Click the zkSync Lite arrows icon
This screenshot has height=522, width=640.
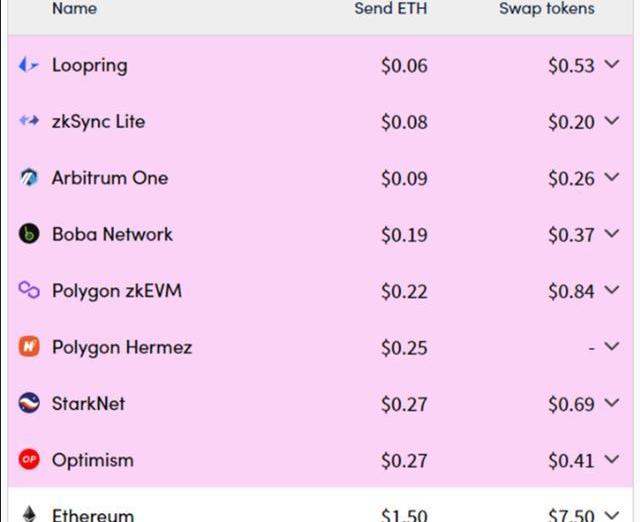[x=29, y=121]
